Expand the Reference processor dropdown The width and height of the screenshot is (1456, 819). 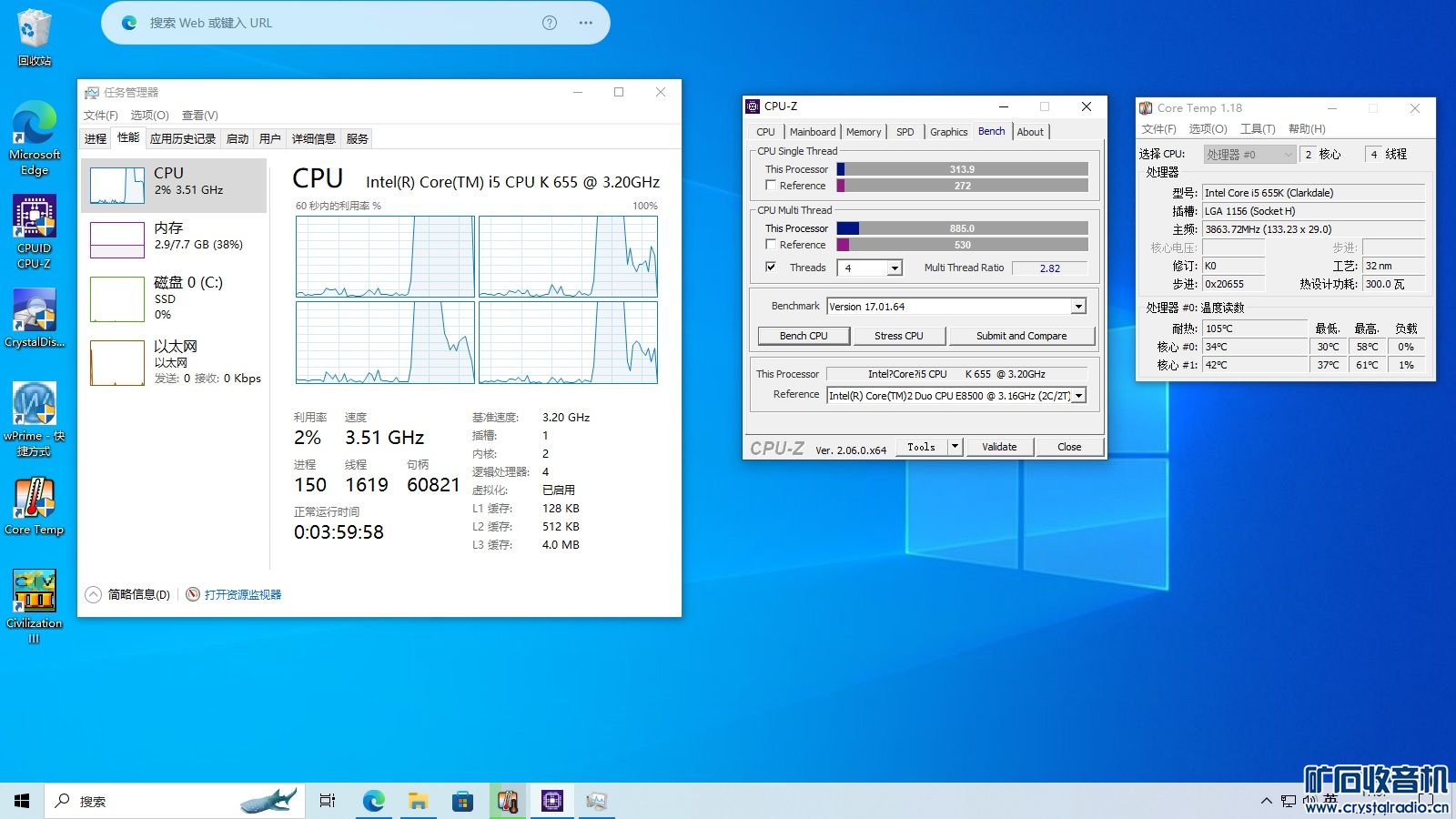tap(1079, 396)
